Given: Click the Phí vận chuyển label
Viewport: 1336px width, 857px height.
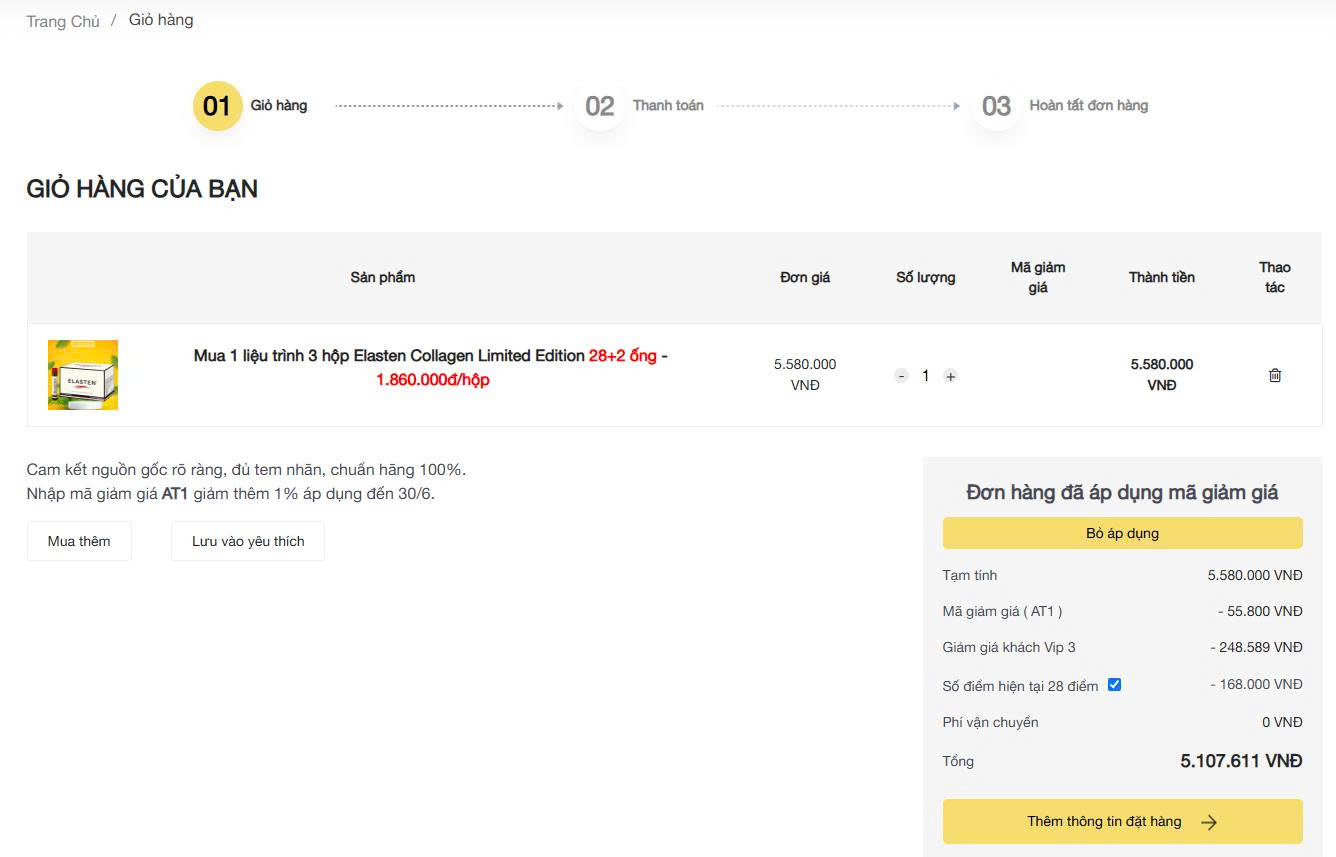Looking at the screenshot, I should pyautogui.click(x=990, y=722).
